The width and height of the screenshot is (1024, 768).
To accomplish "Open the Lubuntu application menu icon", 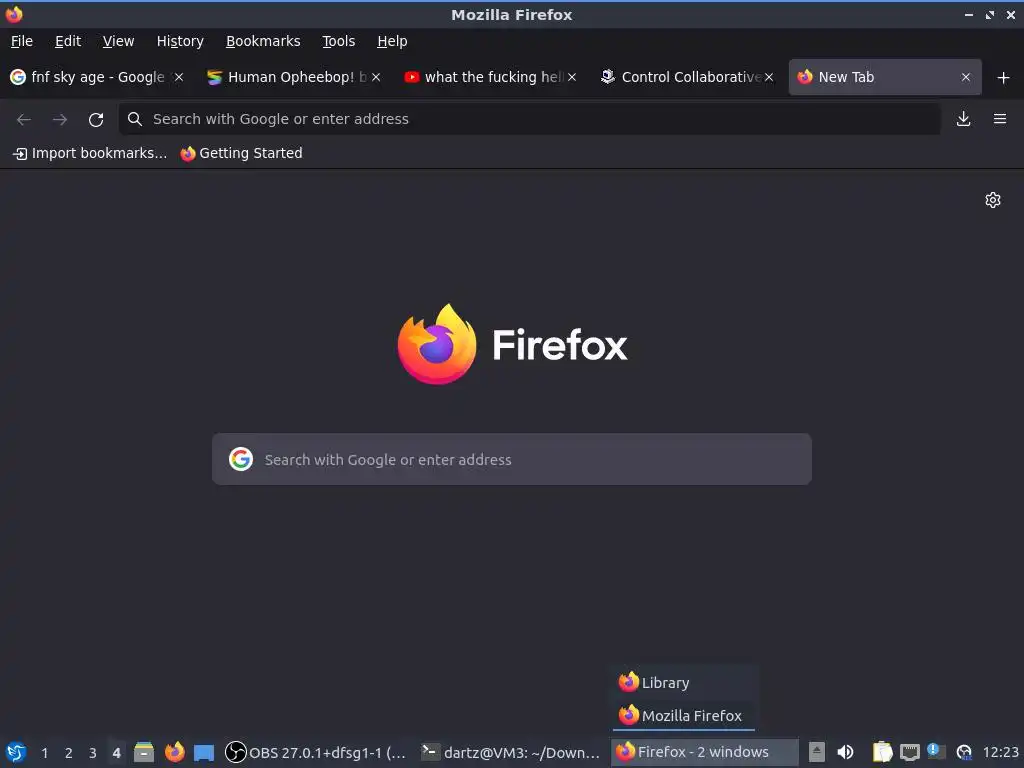I will (x=16, y=752).
